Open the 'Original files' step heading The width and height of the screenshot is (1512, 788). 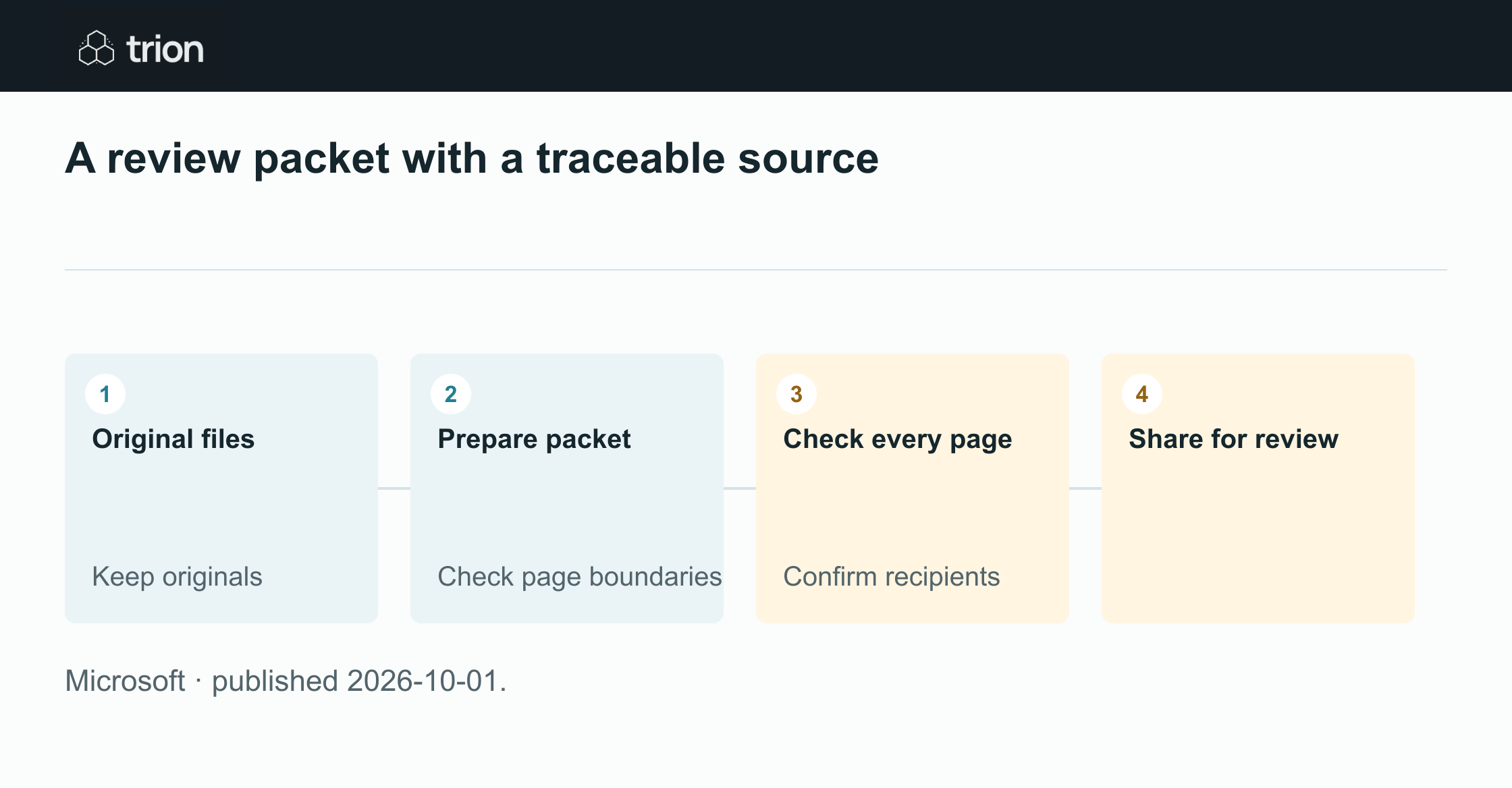click(173, 439)
